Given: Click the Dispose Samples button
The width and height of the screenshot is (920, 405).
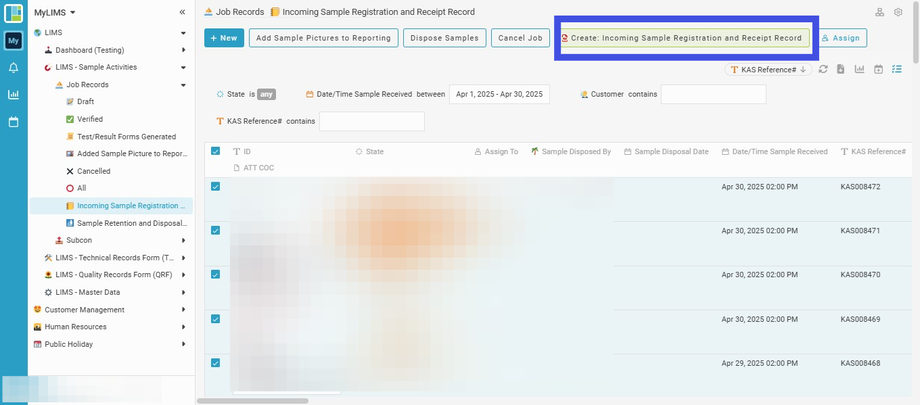Looking at the screenshot, I should pyautogui.click(x=444, y=38).
